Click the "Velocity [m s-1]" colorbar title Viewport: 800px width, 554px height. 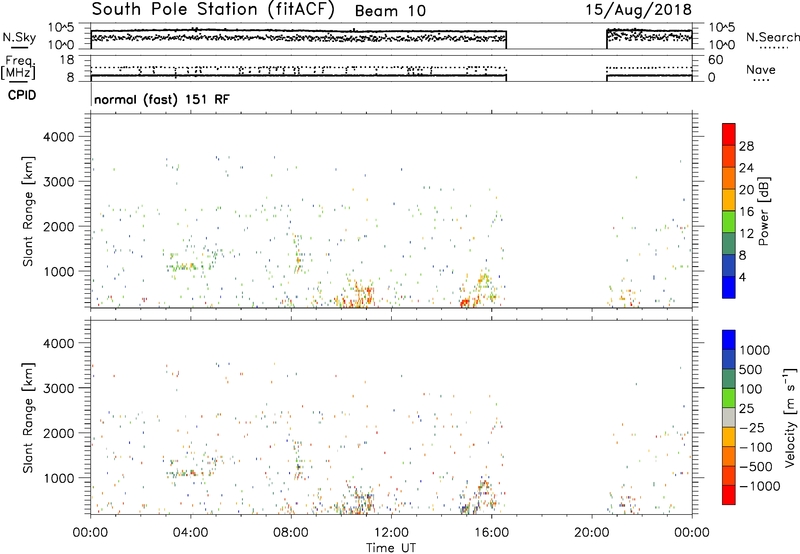point(790,417)
